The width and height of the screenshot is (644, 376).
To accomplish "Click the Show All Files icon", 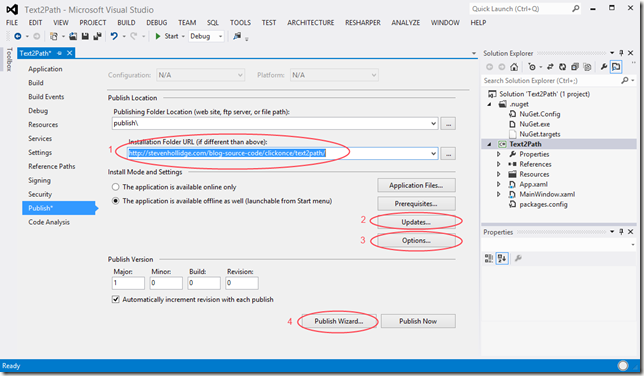I will pos(587,67).
